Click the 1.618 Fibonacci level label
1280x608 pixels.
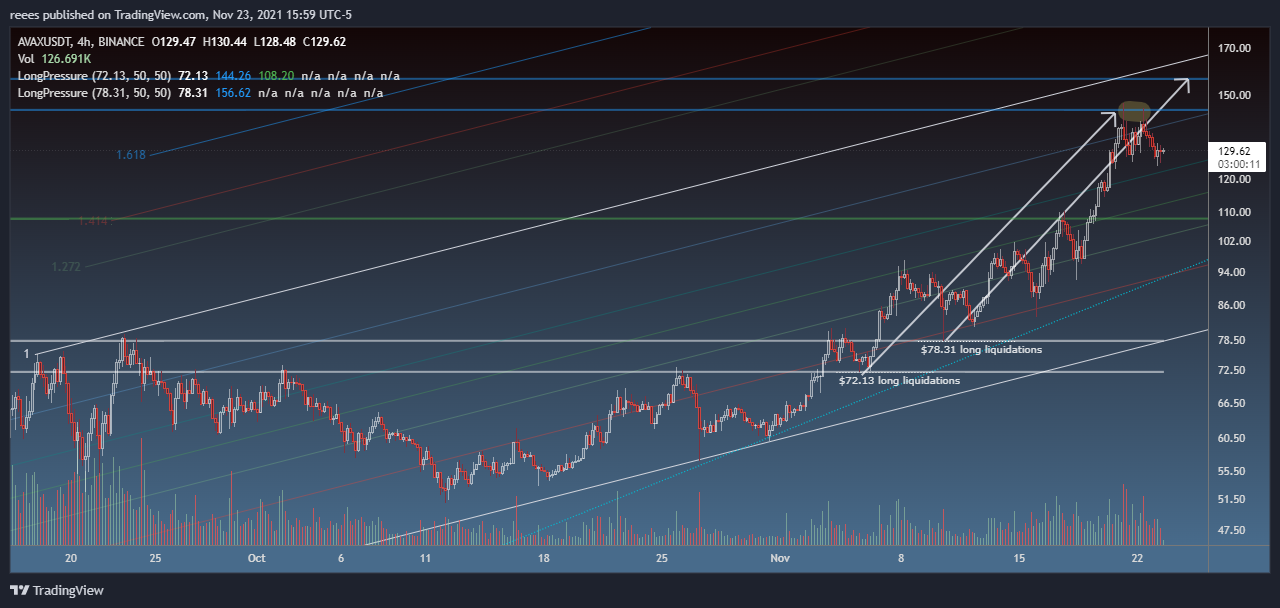131,155
